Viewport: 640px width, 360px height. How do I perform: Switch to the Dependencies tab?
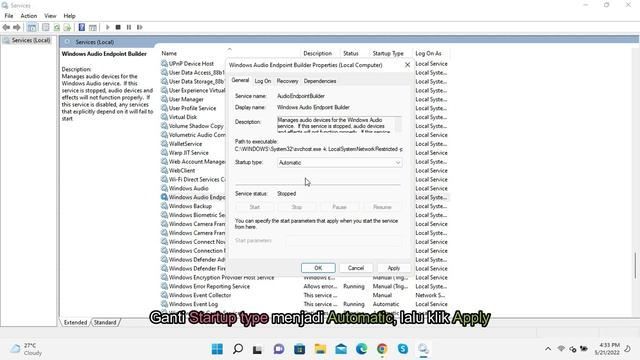(x=320, y=81)
